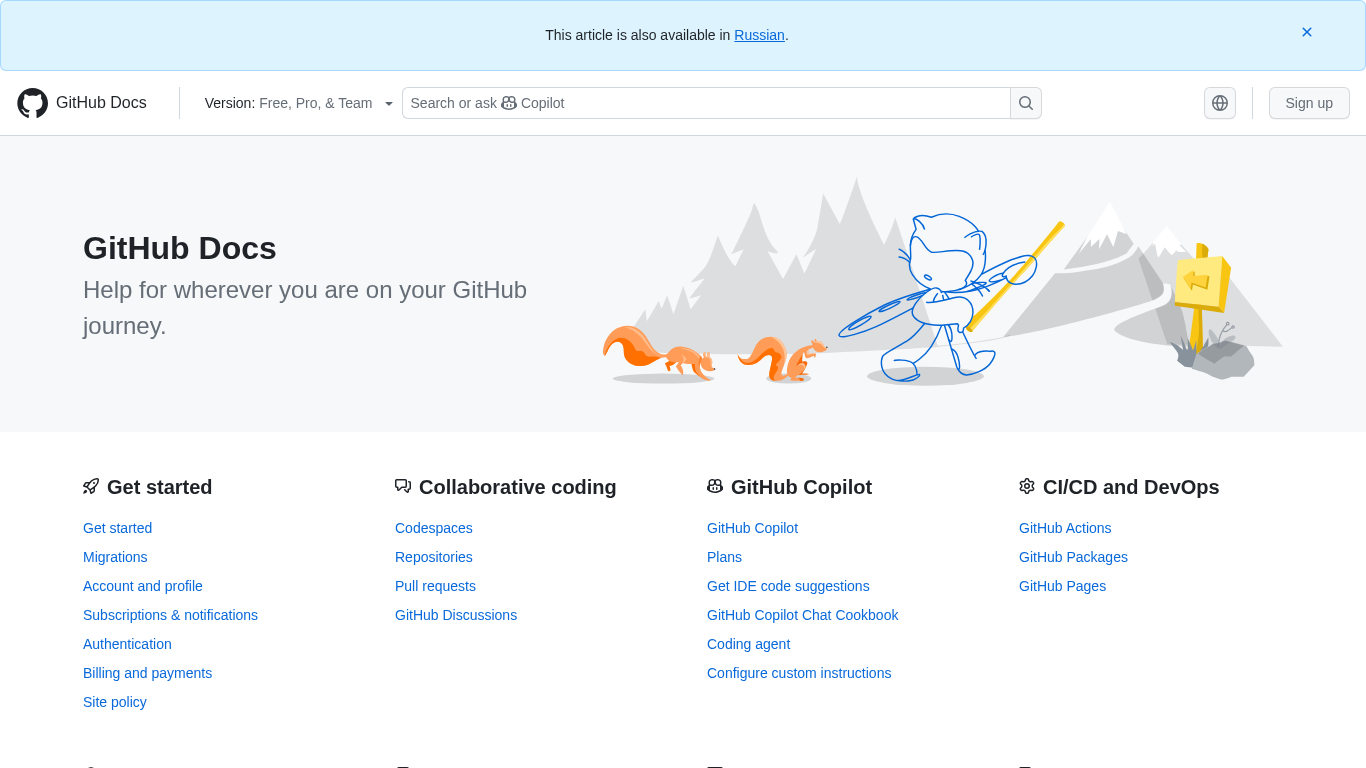Open Billing and payments link
The height and width of the screenshot is (768, 1366).
coord(147,673)
